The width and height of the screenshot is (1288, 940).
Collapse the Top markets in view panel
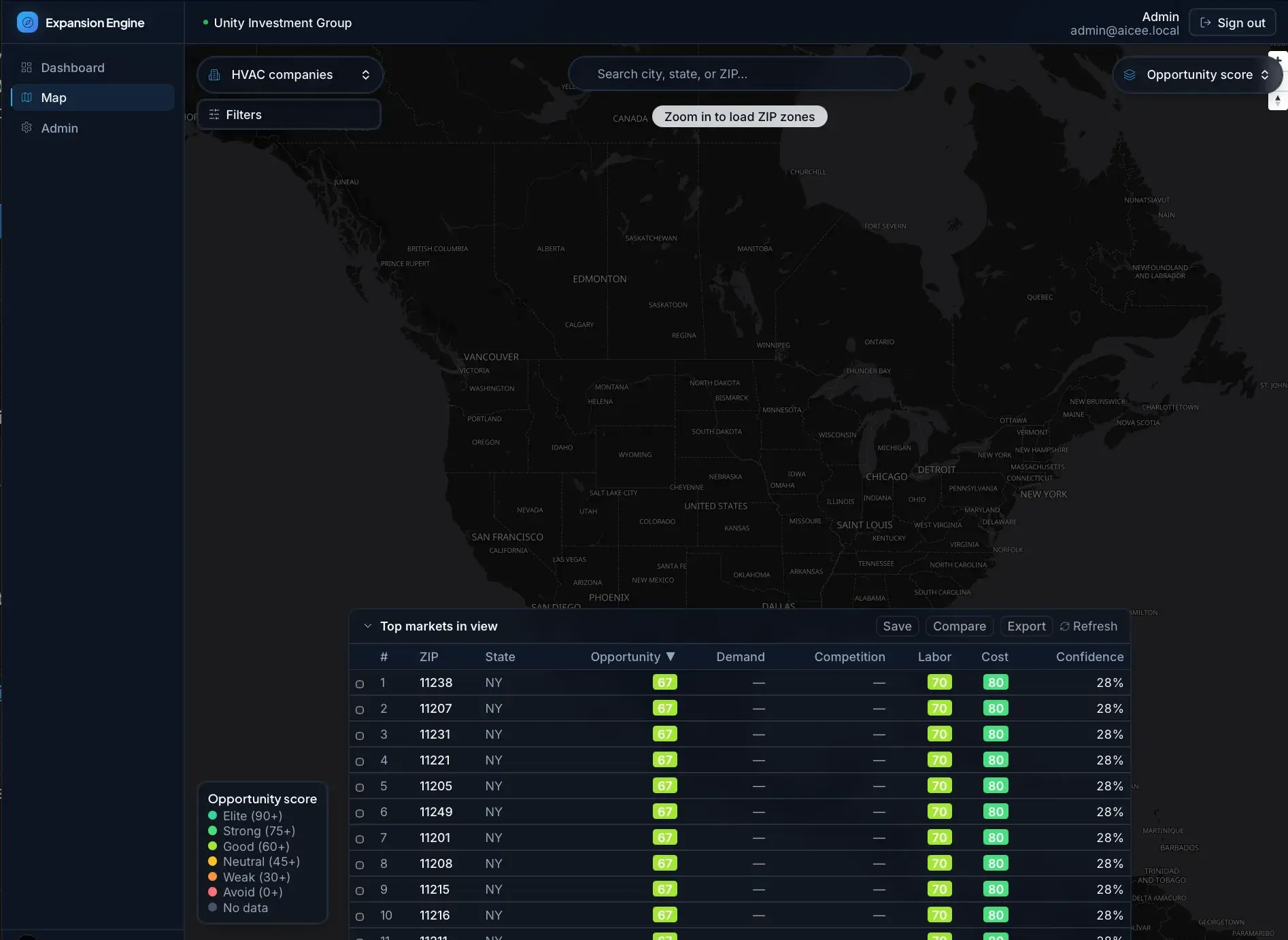367,626
